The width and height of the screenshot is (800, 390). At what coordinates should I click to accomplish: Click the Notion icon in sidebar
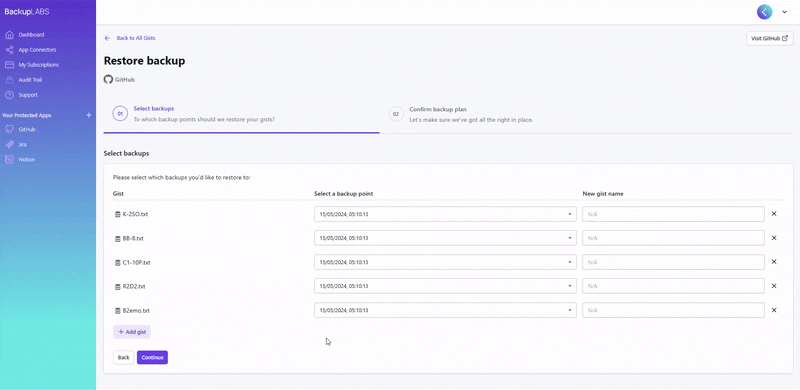point(9,159)
